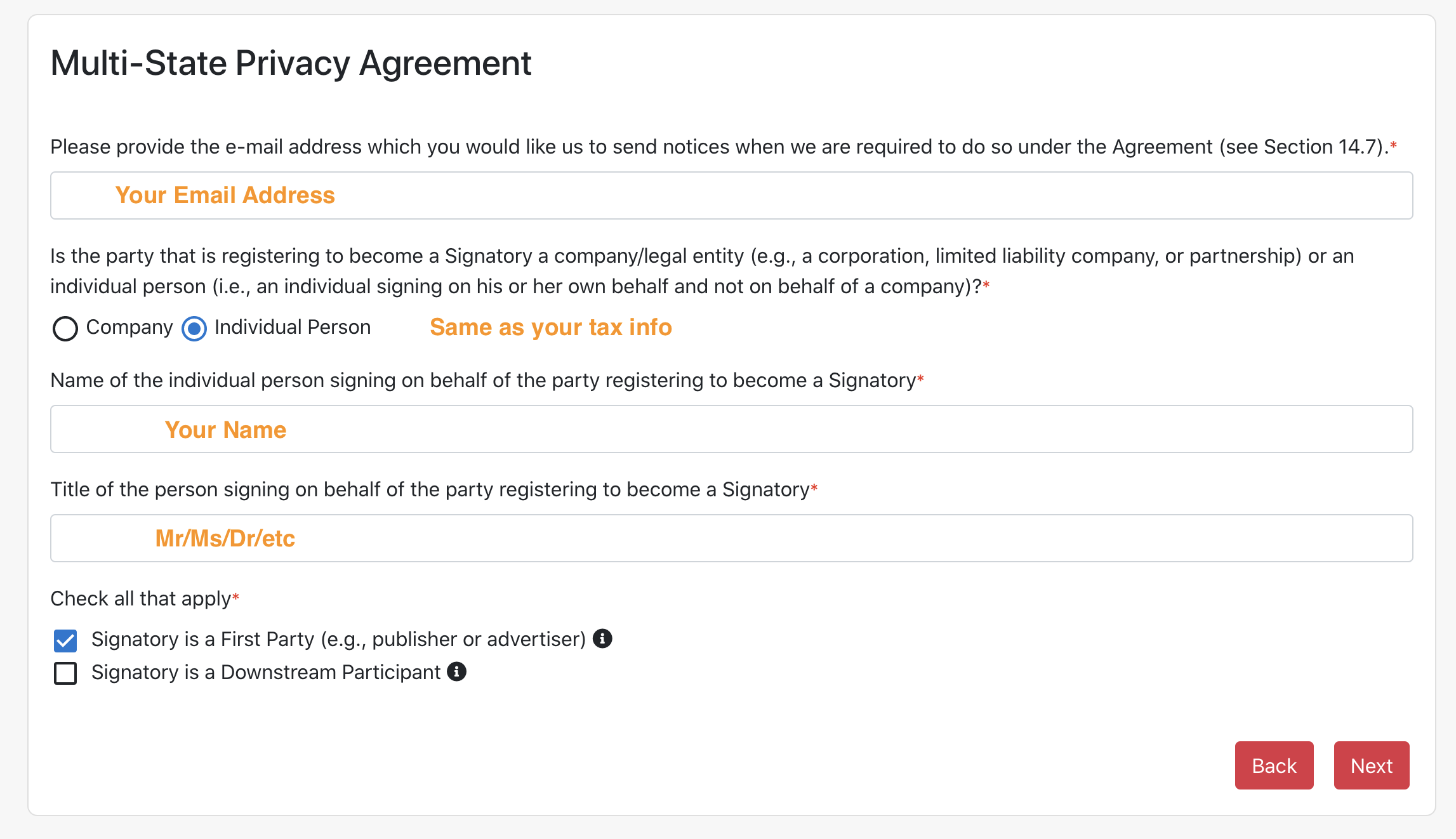Proceed with the Next button
This screenshot has height=839, width=1456.
pyautogui.click(x=1372, y=765)
